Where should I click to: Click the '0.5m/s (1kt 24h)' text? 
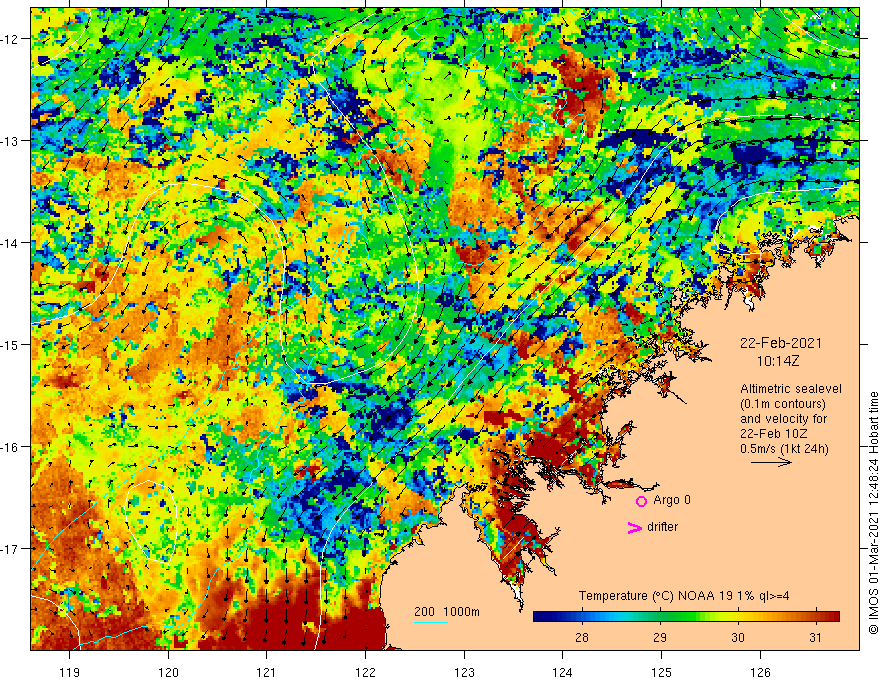(x=784, y=448)
